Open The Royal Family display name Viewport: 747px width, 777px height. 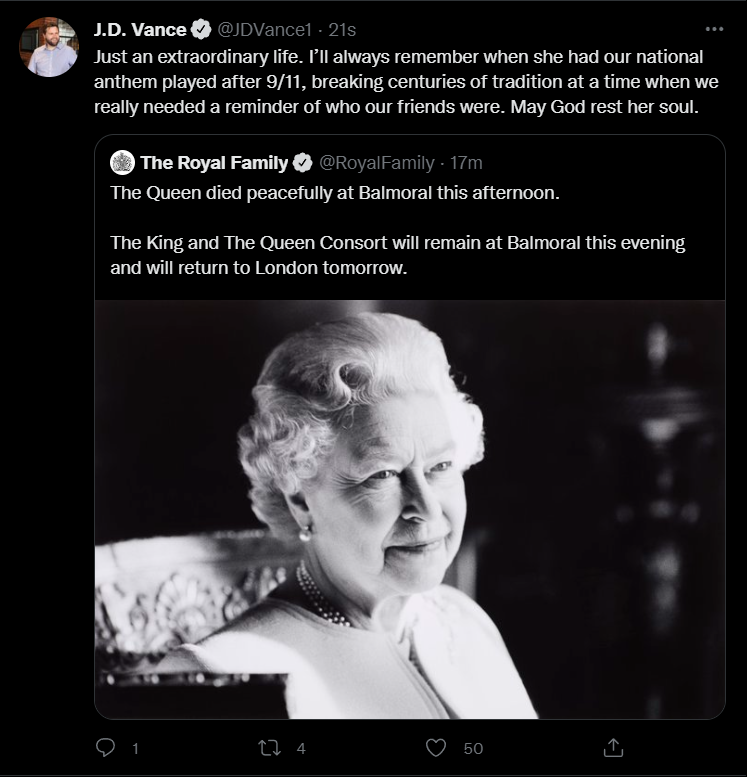coord(214,163)
